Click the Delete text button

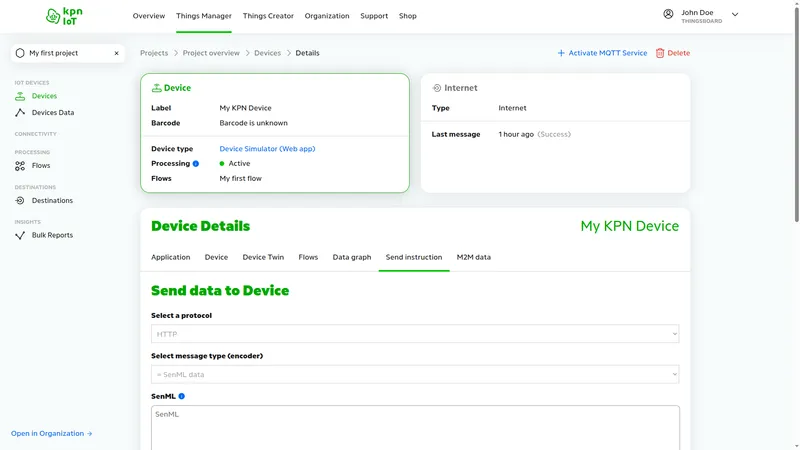click(x=679, y=53)
